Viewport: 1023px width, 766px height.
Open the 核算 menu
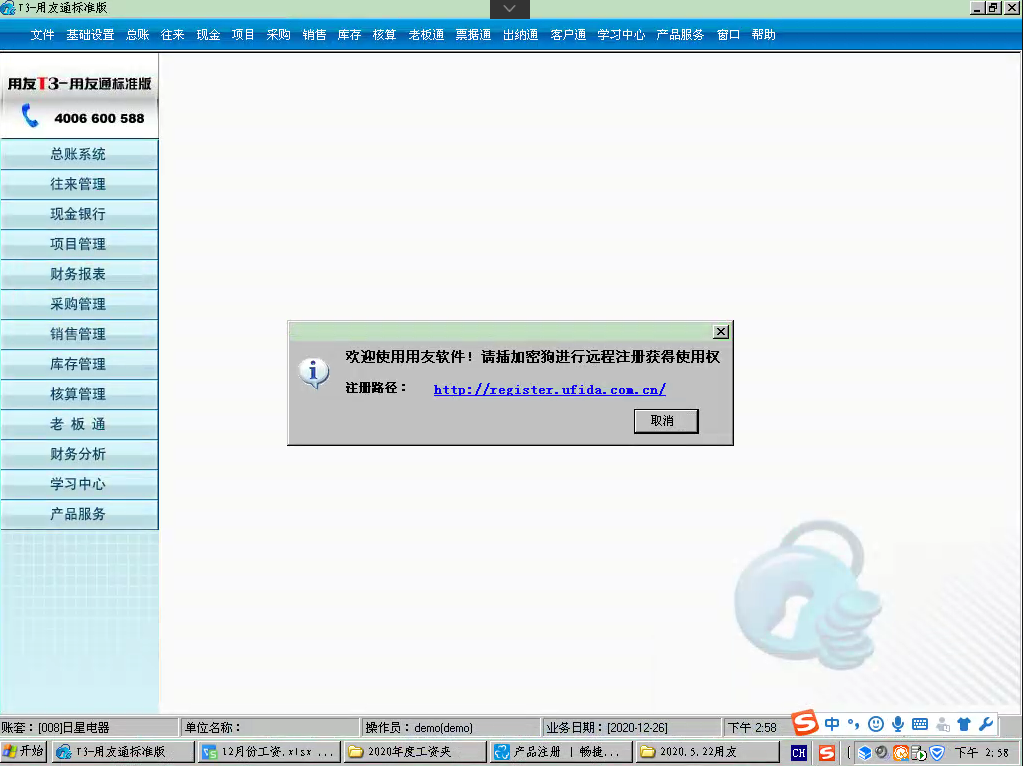tap(384, 35)
